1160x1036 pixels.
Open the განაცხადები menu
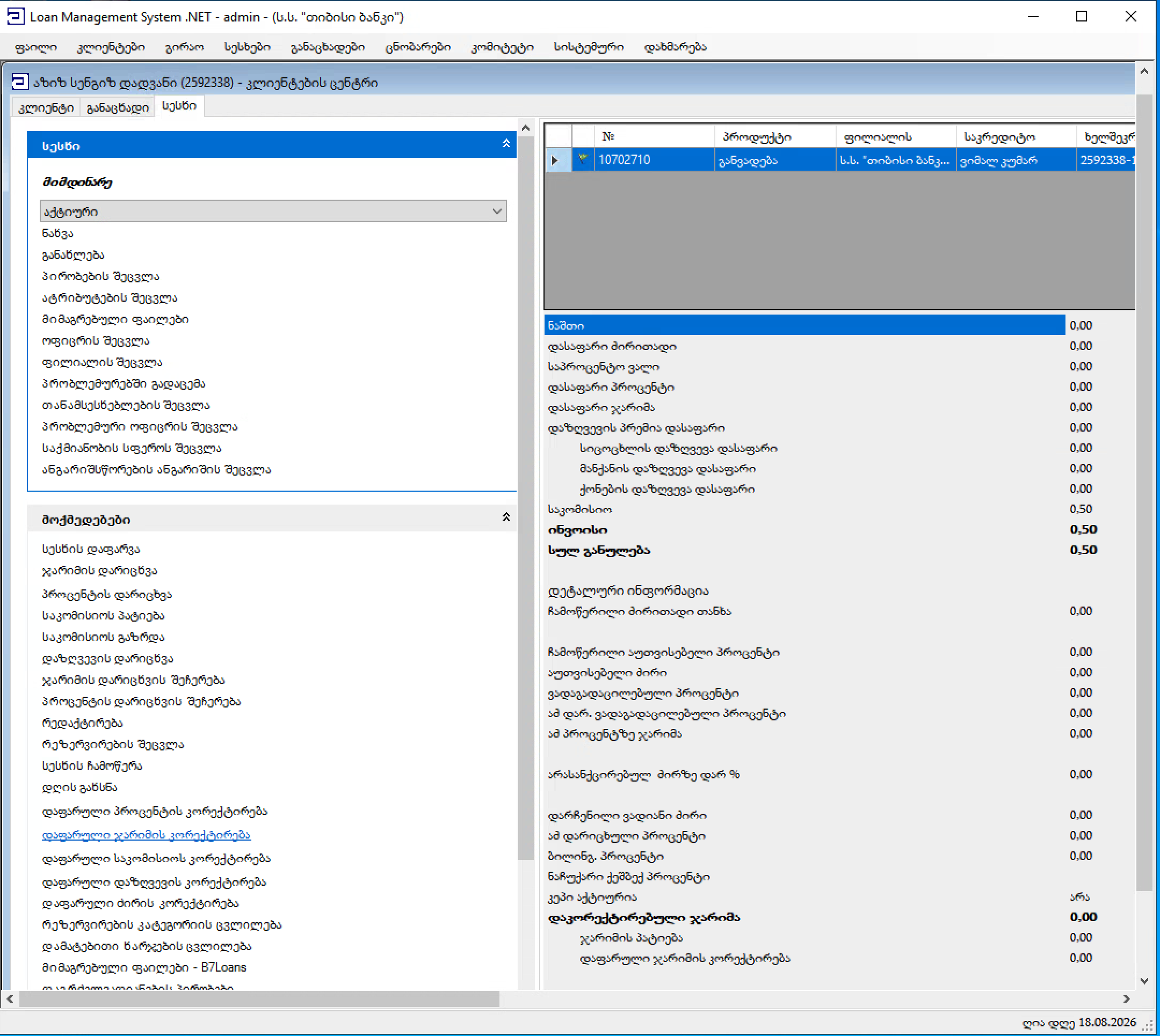click(328, 47)
